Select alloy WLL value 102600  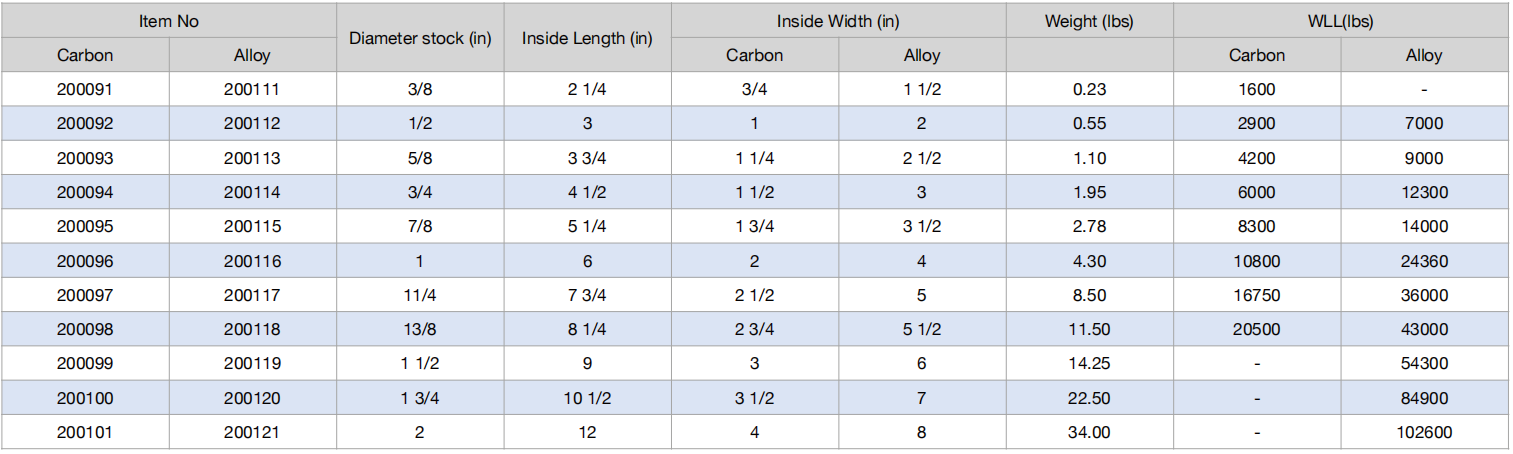[1424, 432]
